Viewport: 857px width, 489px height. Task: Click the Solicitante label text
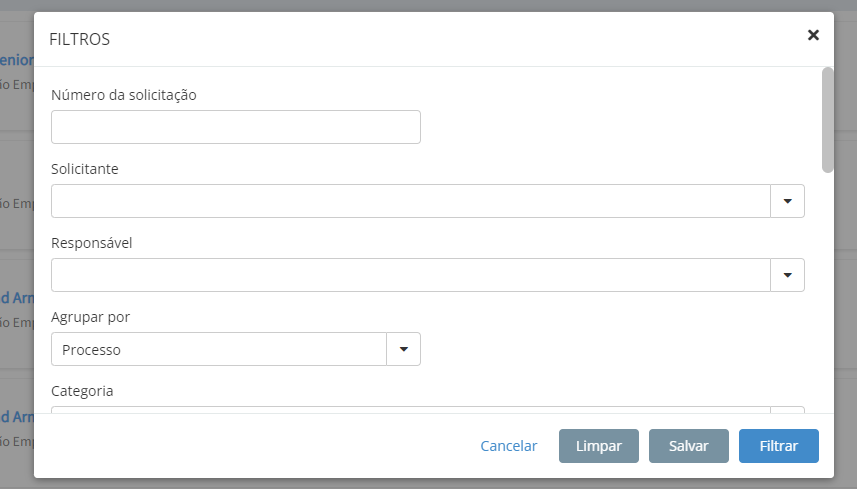[85, 169]
